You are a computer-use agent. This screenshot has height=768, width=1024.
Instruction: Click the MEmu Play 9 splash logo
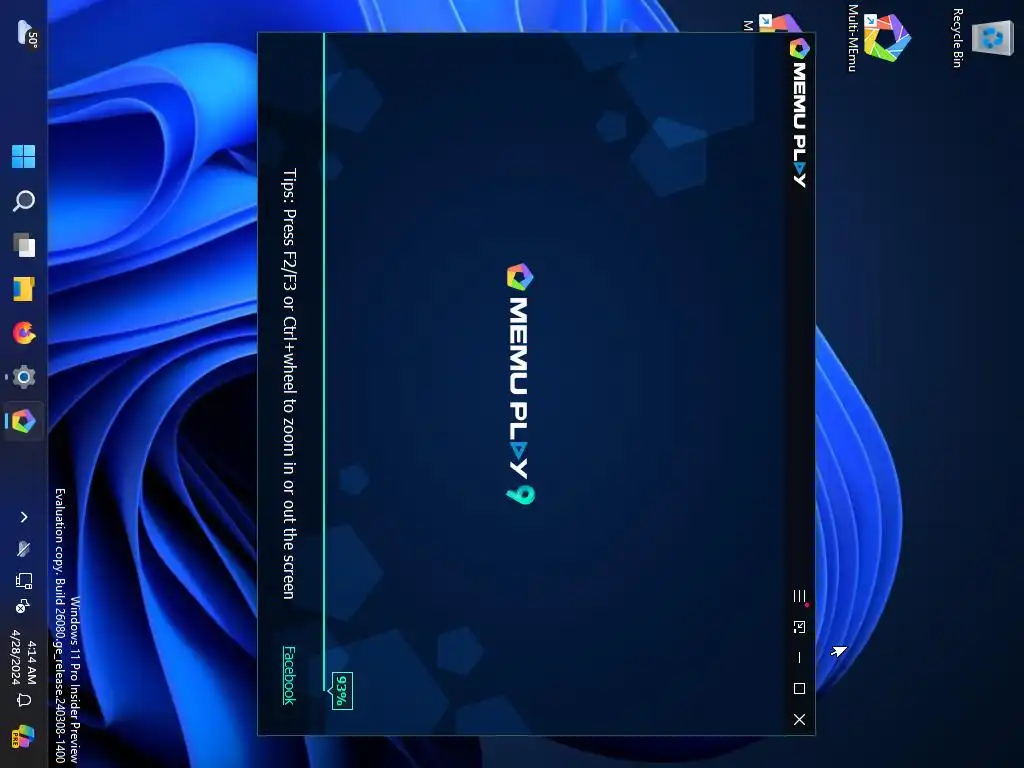520,384
